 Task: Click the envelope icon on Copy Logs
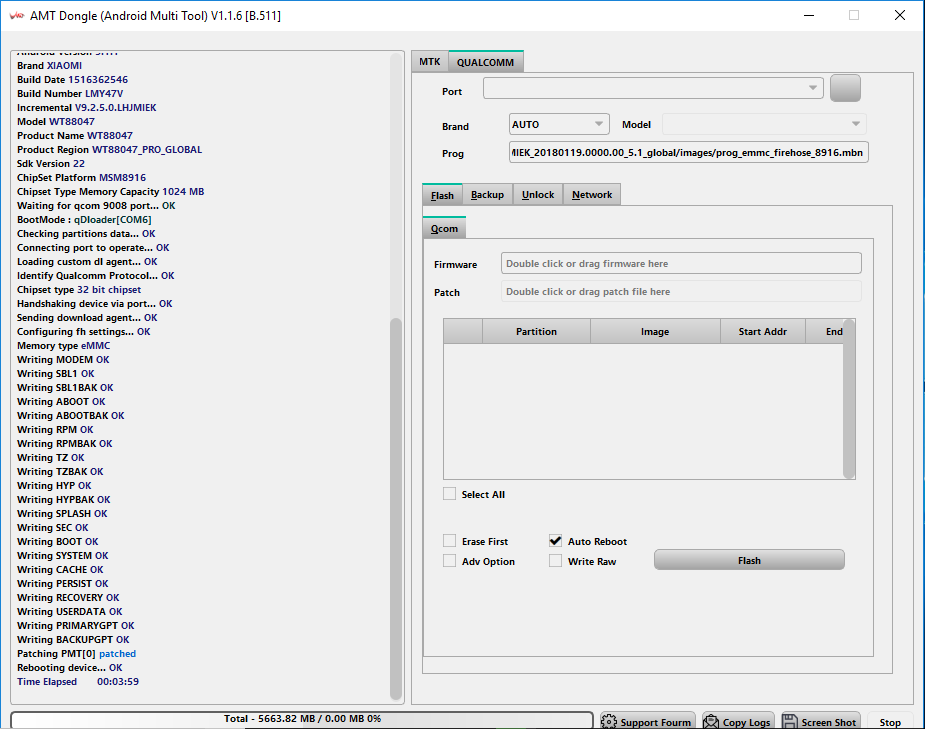[x=711, y=721]
